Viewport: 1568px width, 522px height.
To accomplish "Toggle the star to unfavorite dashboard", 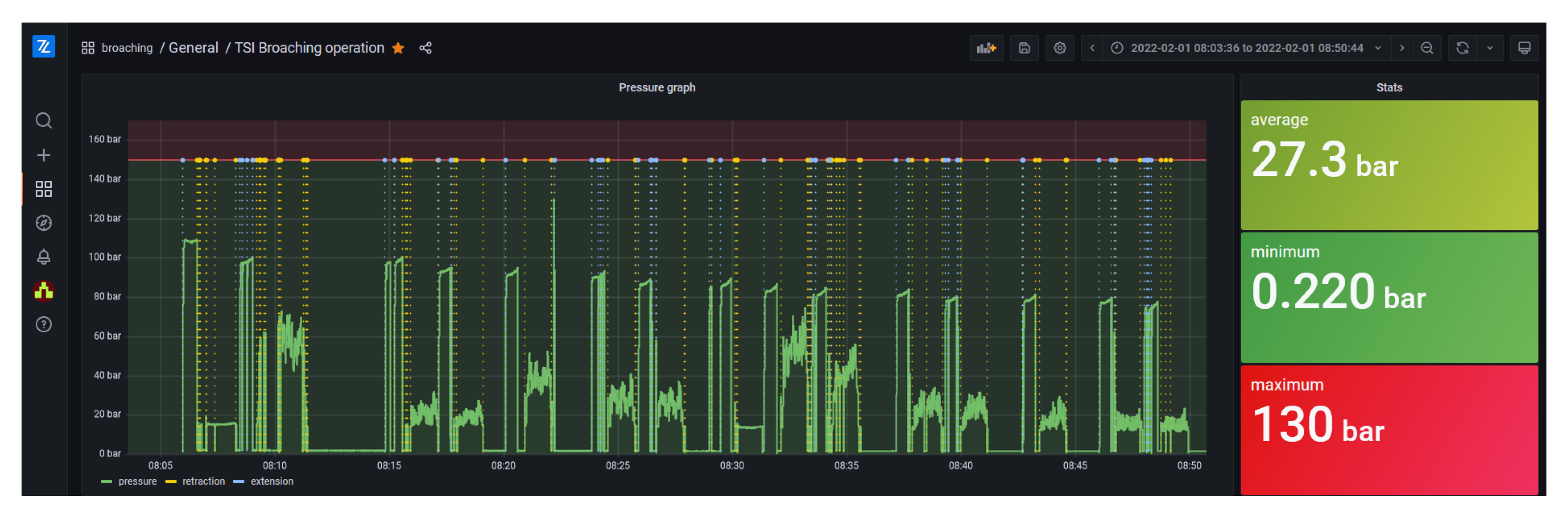I will 398,48.
